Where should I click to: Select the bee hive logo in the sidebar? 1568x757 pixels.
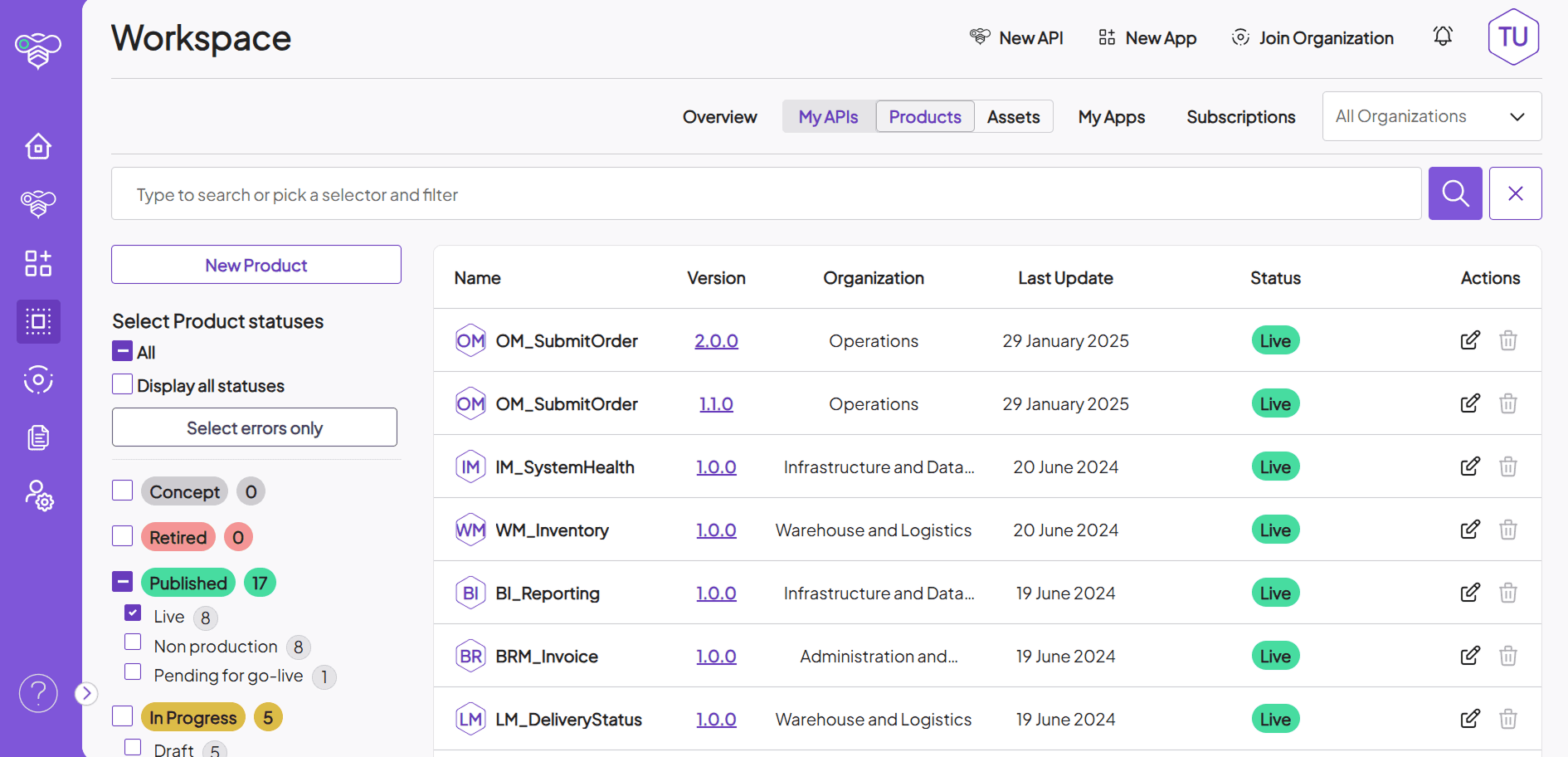coord(38,50)
